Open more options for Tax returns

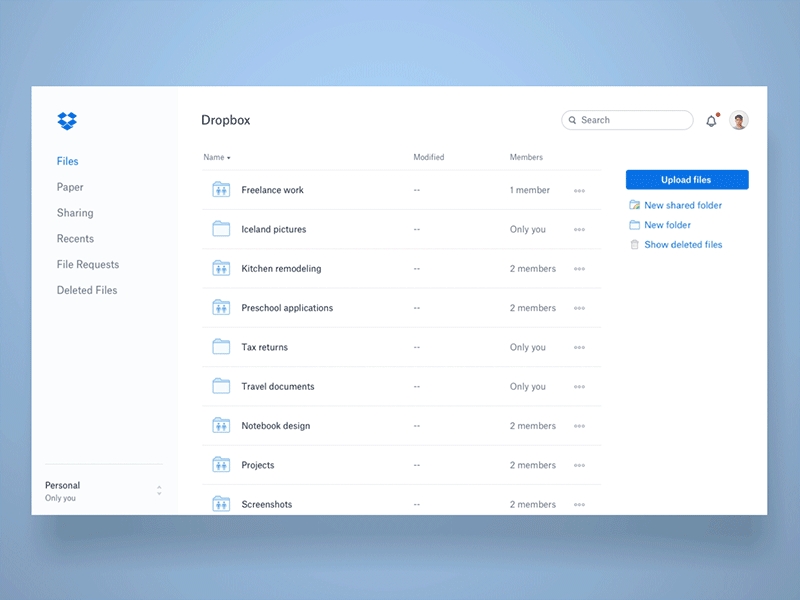579,348
